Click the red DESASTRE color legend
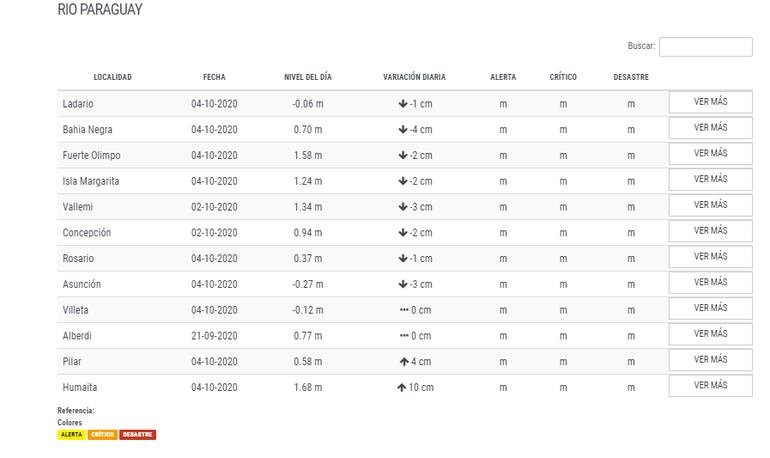The image size is (770, 458). 138,435
